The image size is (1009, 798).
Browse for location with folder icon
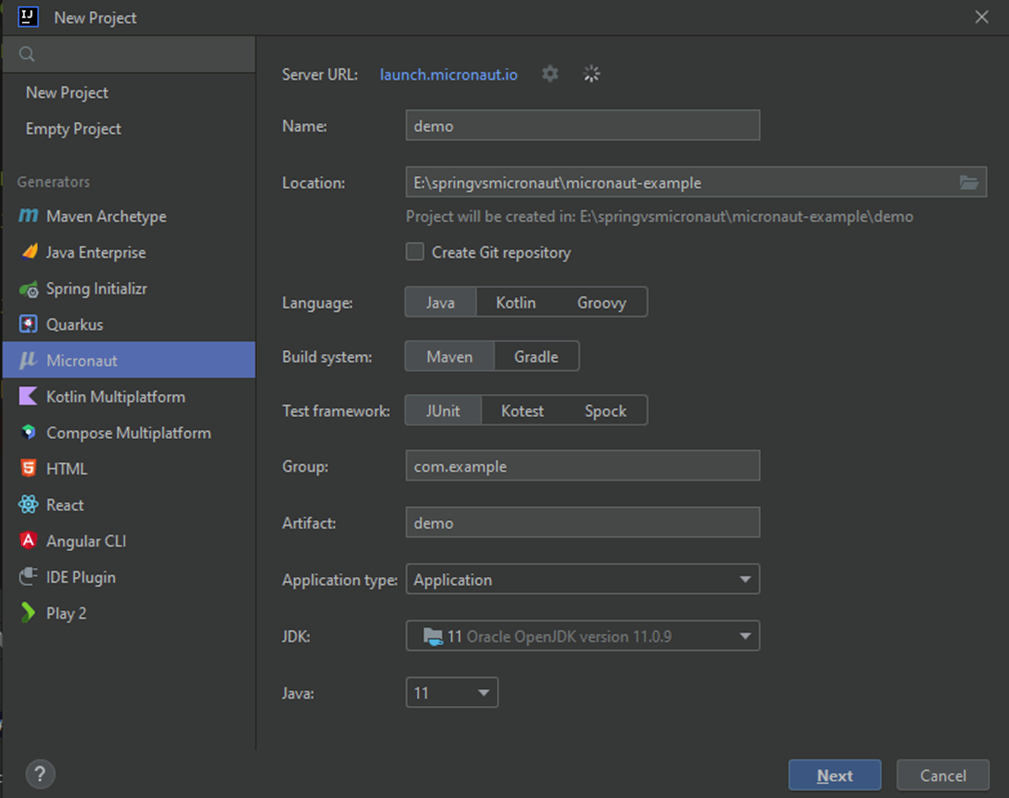[x=969, y=182]
